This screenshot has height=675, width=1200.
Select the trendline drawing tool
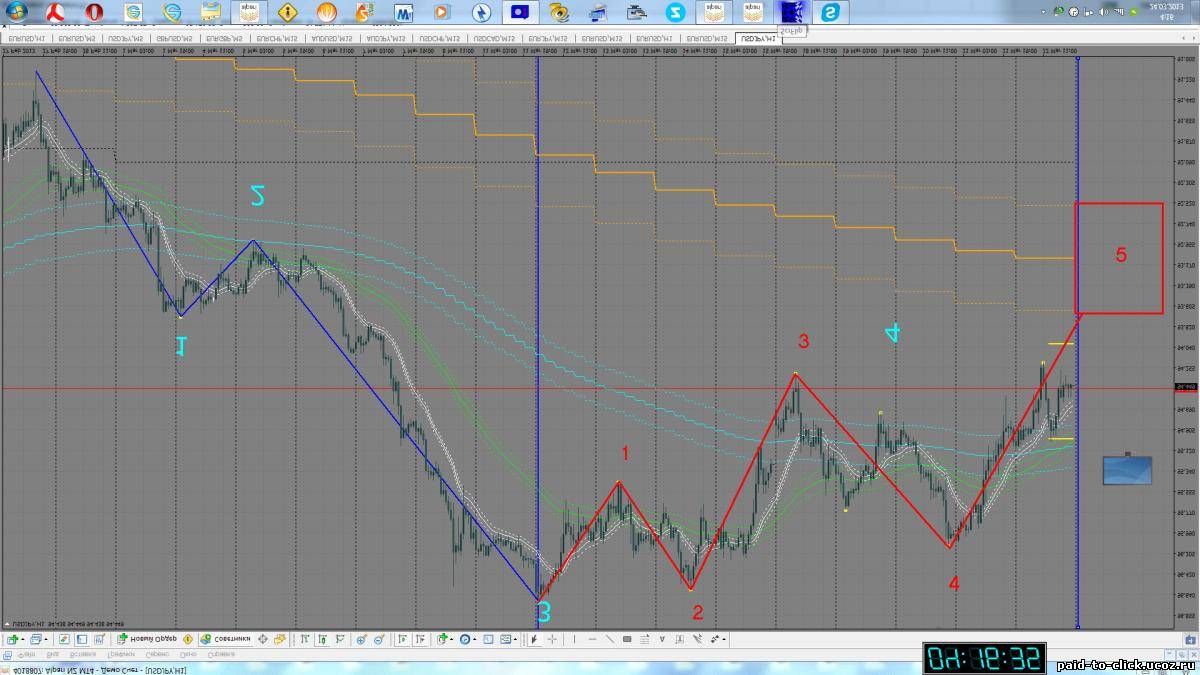[x=610, y=639]
